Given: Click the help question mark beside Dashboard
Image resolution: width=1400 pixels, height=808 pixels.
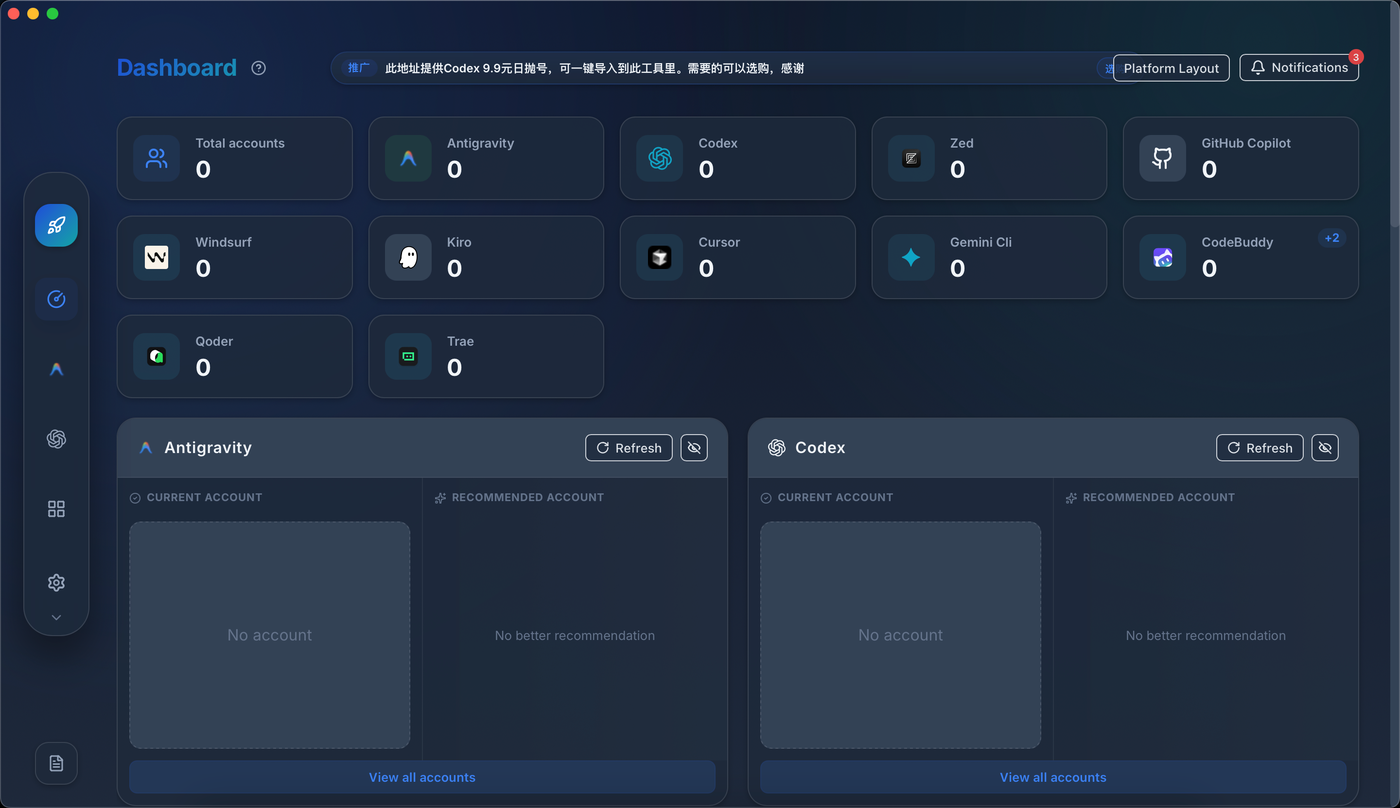Looking at the screenshot, I should (259, 68).
